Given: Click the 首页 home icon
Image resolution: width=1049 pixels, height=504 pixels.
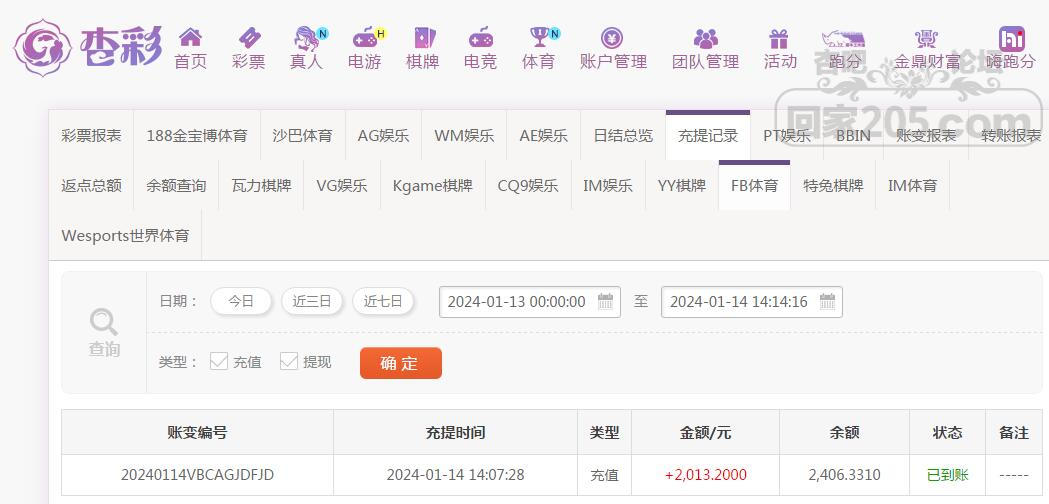Looking at the screenshot, I should [190, 38].
